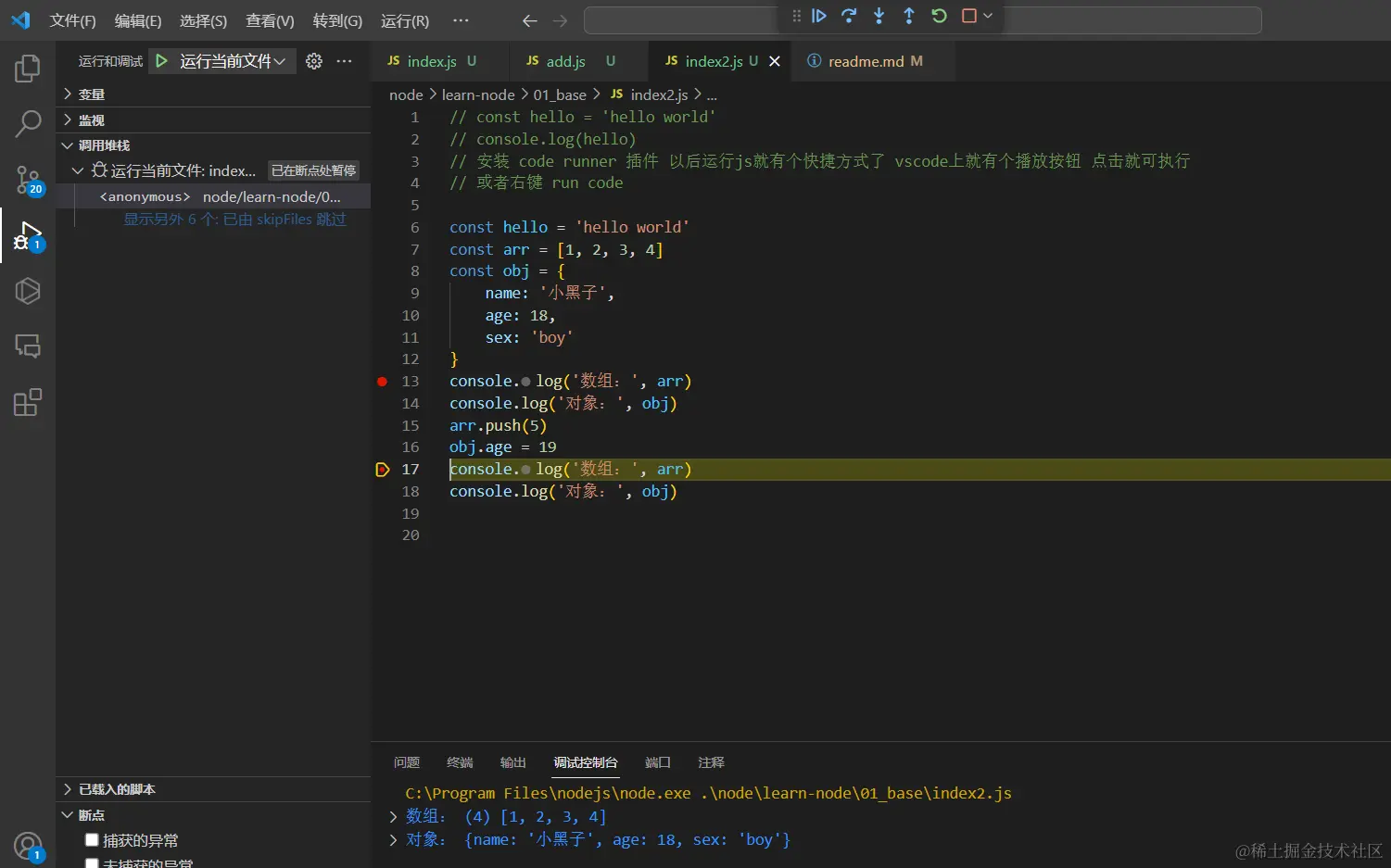Open the Testing flask view in activity bar

[x=28, y=291]
